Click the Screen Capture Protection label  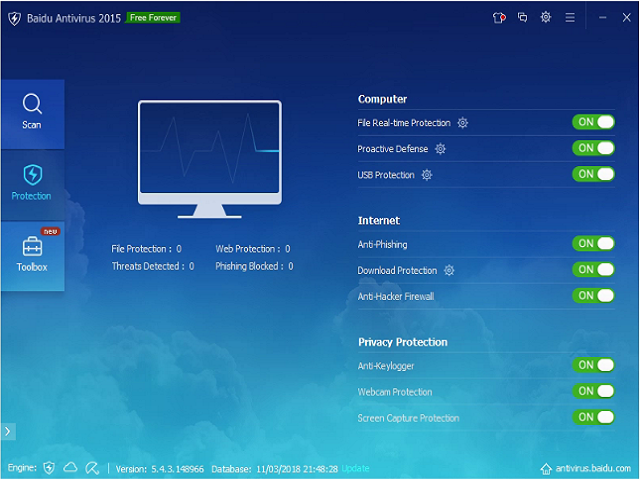coord(408,418)
